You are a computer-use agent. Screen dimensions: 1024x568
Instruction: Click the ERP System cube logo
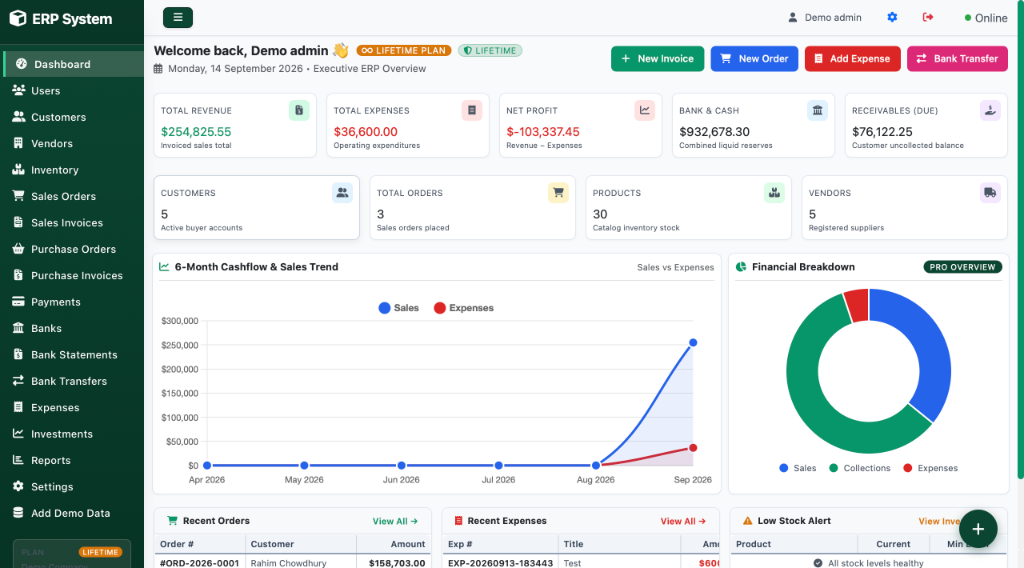(x=18, y=18)
